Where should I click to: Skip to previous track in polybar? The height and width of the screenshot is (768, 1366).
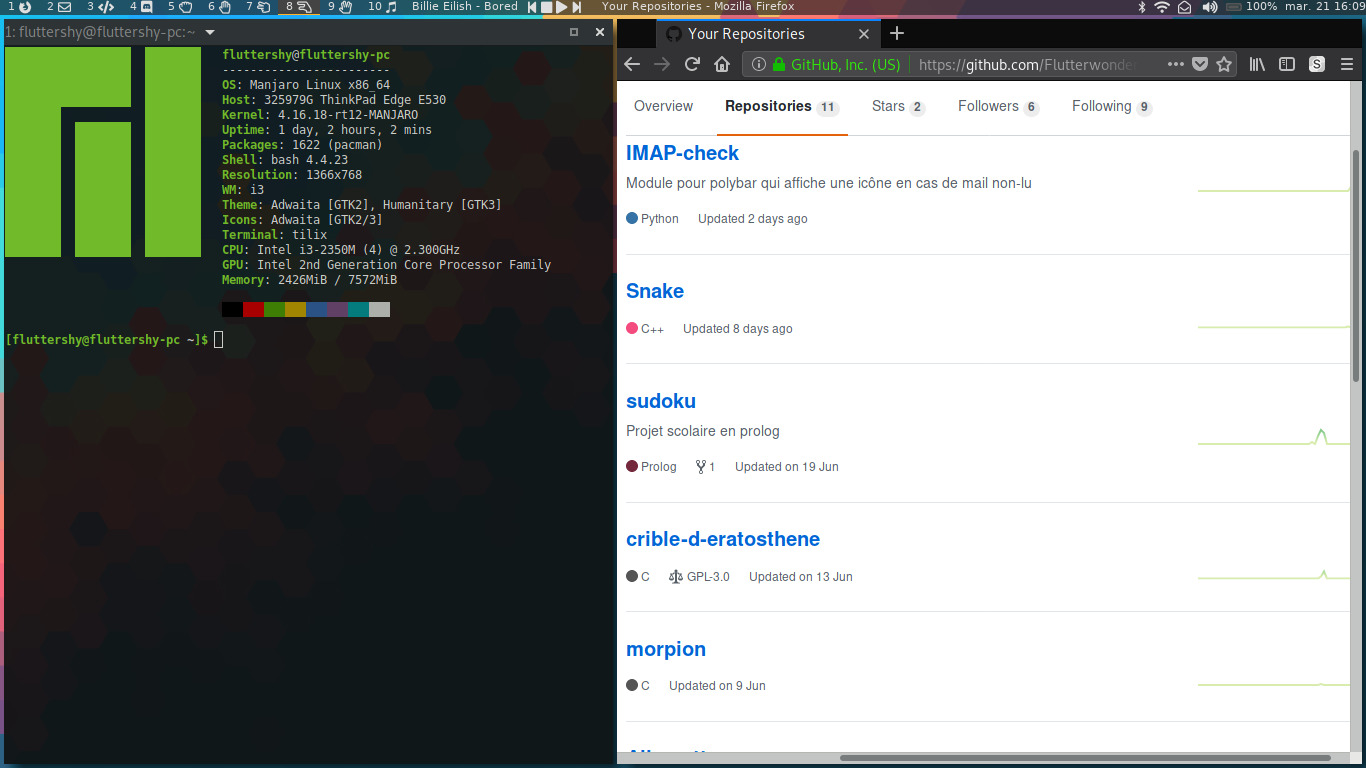[533, 7]
